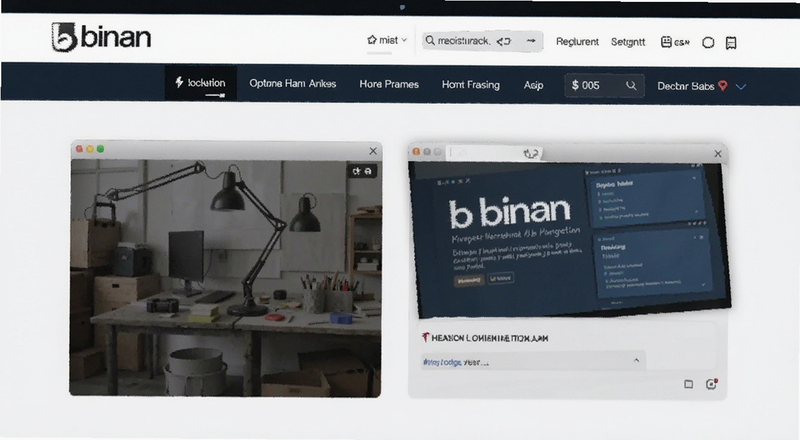This screenshot has height=440, width=800.
Task: Click the icon badge on the desk photo
Action: [362, 172]
